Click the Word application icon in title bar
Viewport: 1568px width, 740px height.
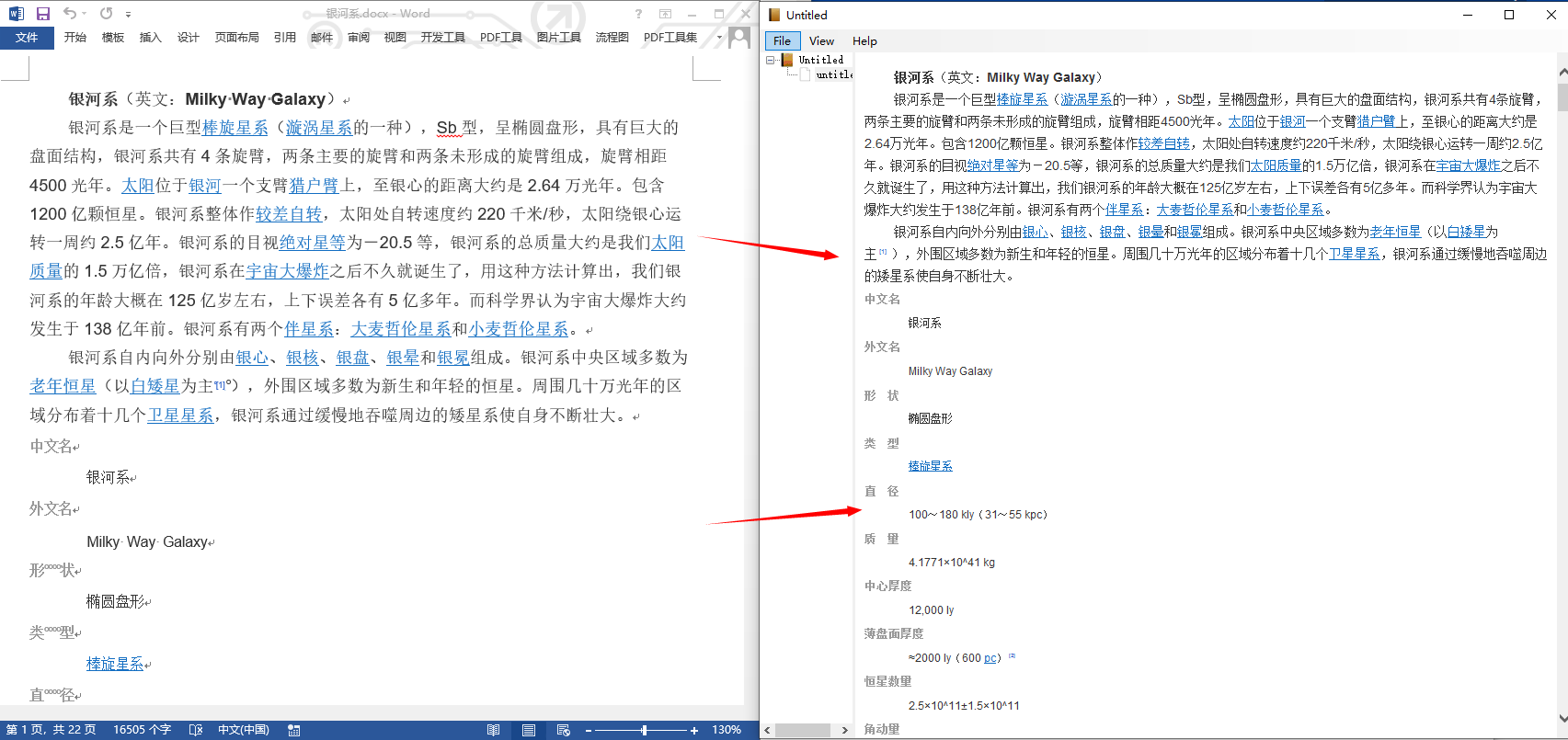pyautogui.click(x=16, y=14)
